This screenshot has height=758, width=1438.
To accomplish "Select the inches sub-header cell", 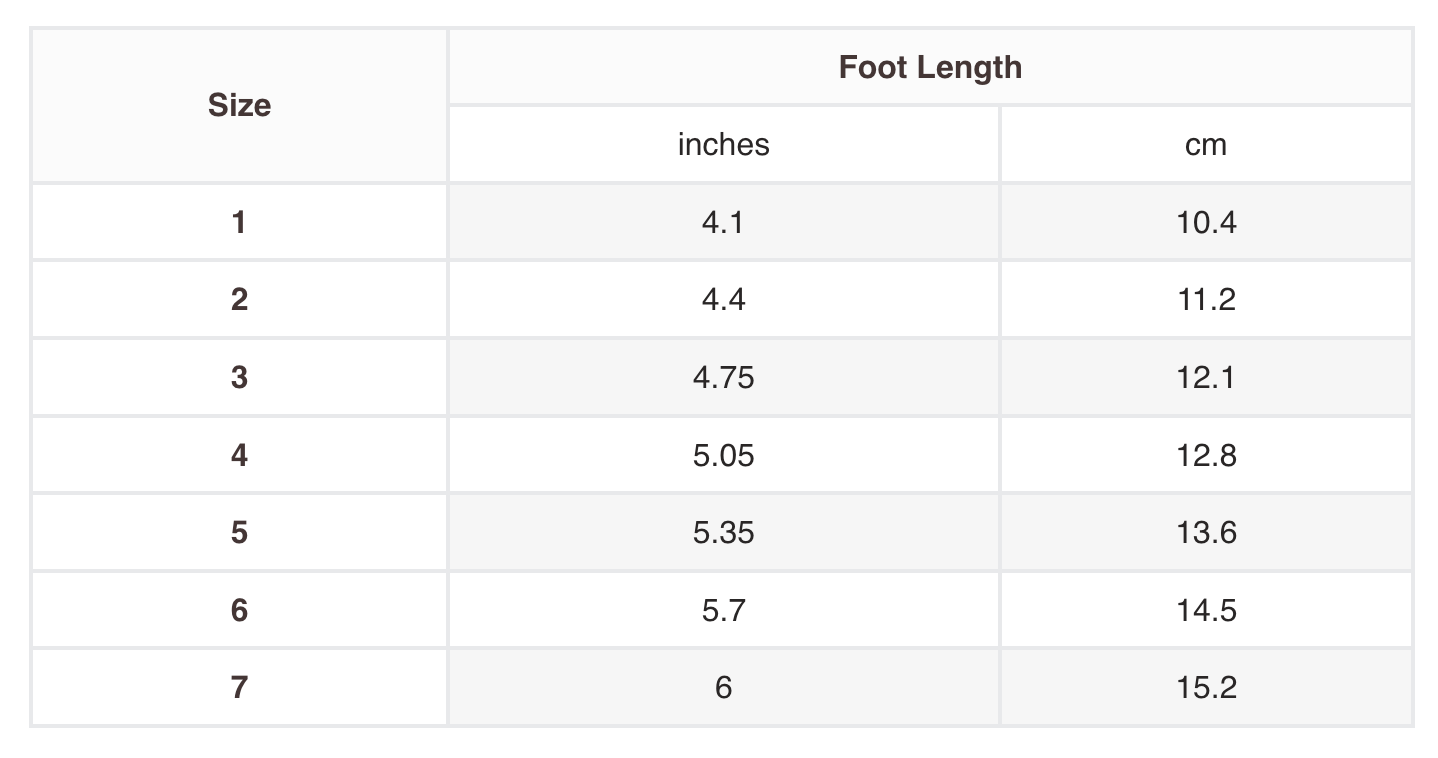I will pos(723,145).
